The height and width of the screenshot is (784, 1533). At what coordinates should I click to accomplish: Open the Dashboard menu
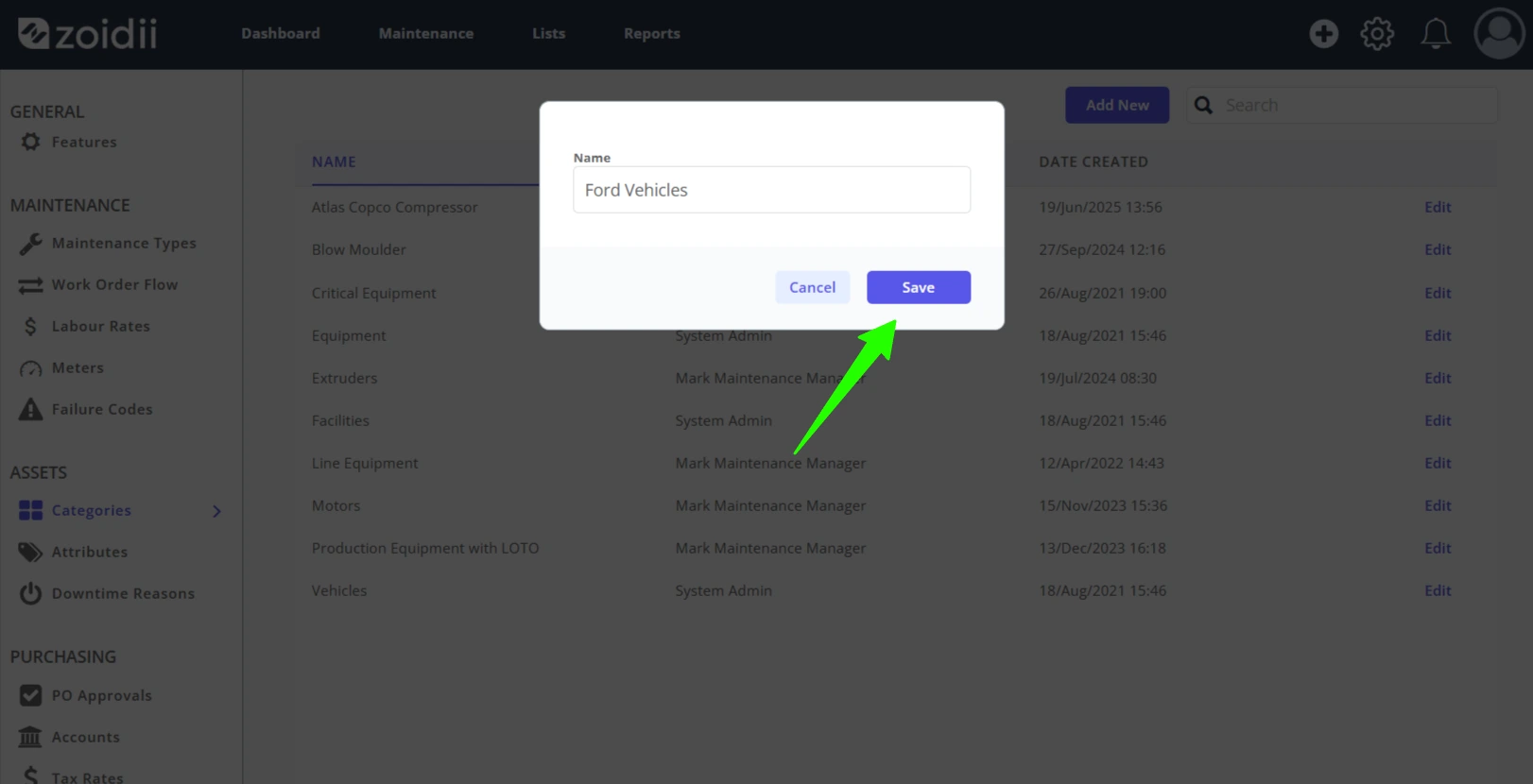click(x=281, y=33)
